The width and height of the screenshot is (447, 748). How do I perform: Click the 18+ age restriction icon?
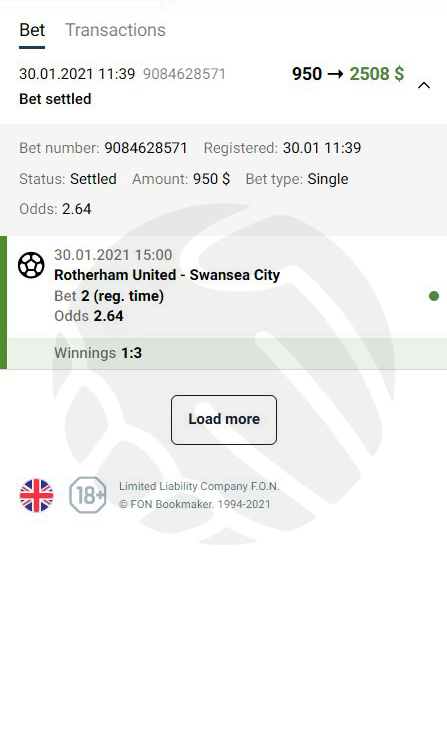click(x=88, y=495)
